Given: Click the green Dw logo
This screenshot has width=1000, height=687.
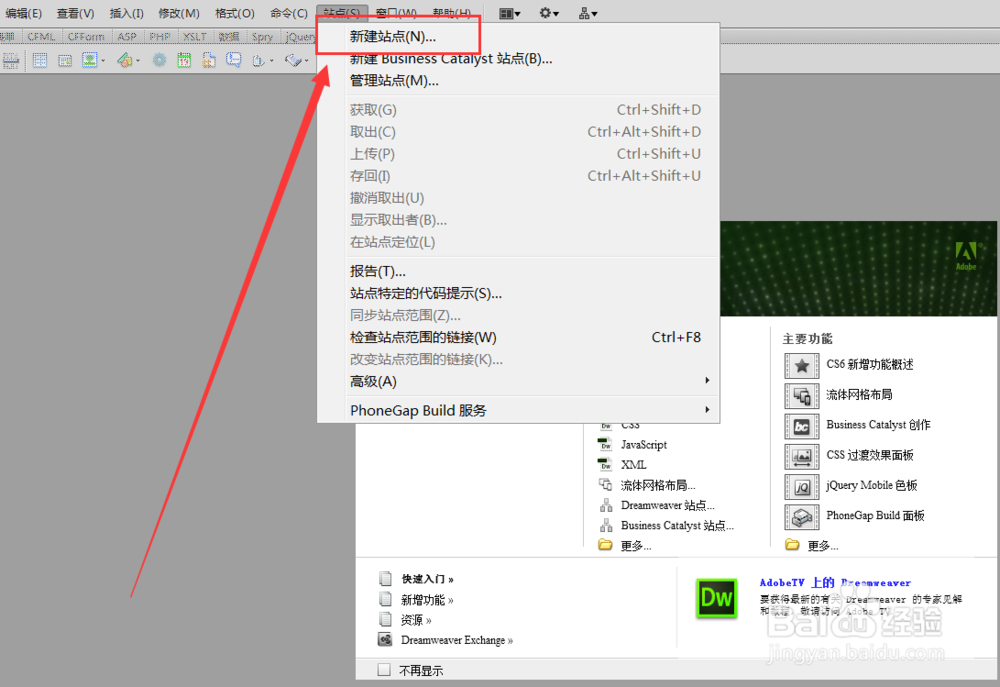Looking at the screenshot, I should (716, 598).
